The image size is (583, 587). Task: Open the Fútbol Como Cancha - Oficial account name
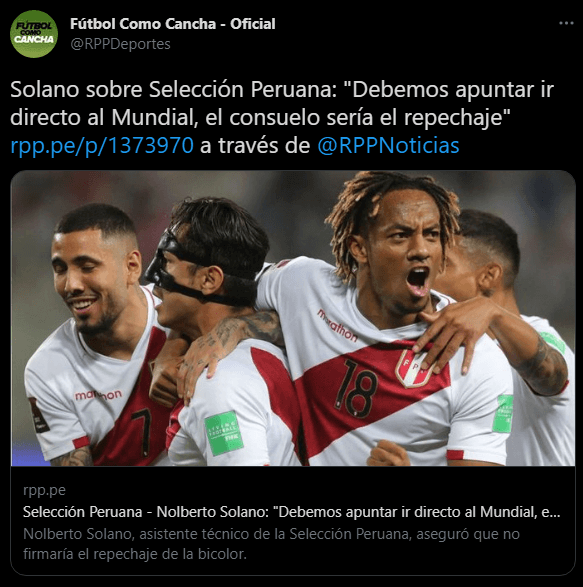pyautogui.click(x=173, y=24)
